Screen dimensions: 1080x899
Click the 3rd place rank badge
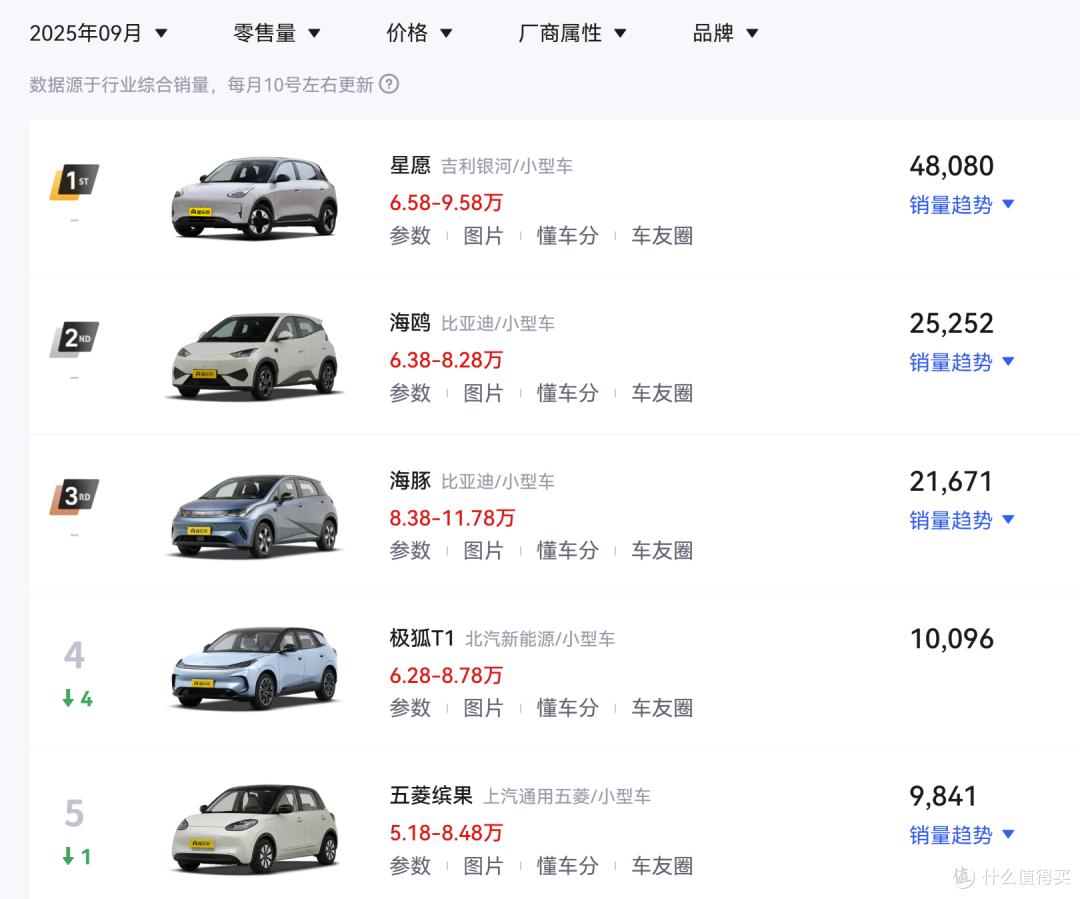coord(74,497)
